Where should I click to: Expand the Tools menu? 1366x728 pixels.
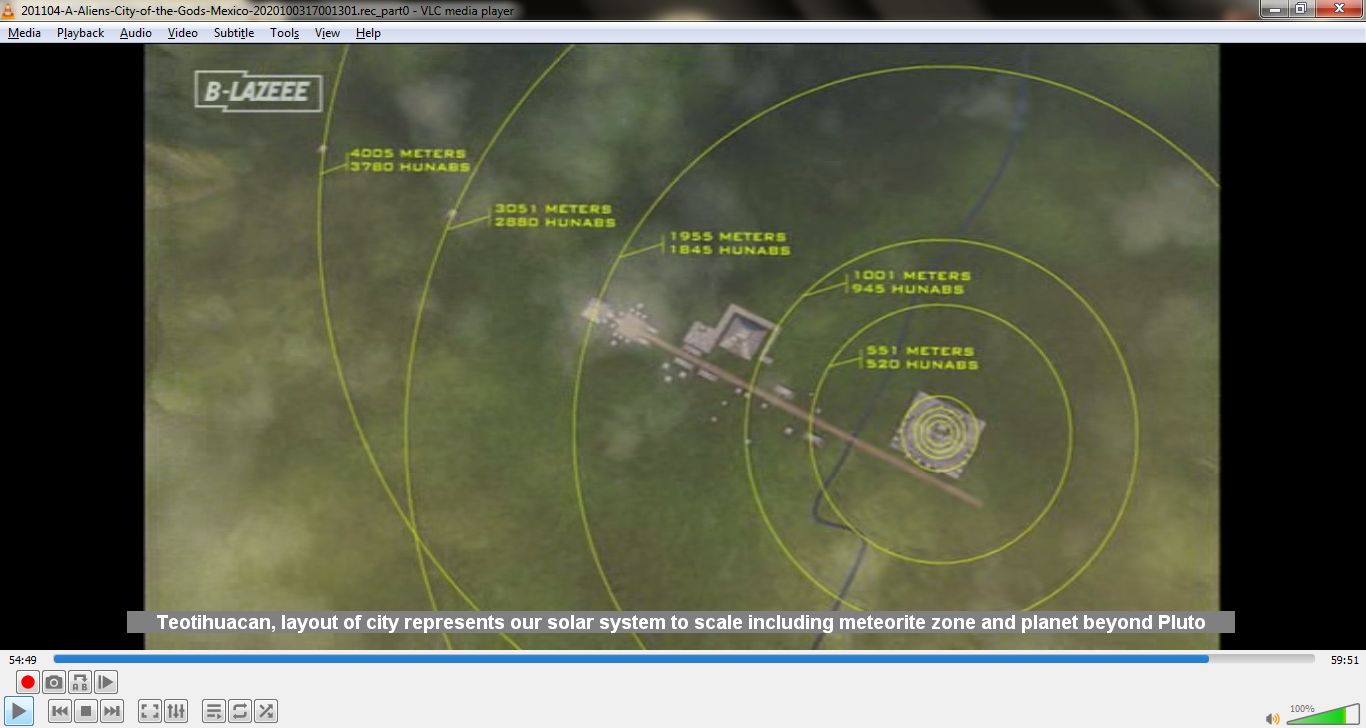(x=284, y=33)
